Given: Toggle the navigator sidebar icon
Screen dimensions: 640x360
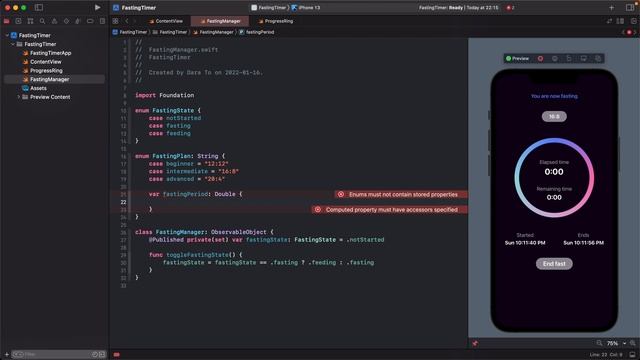Looking at the screenshot, I should [x=39, y=7].
